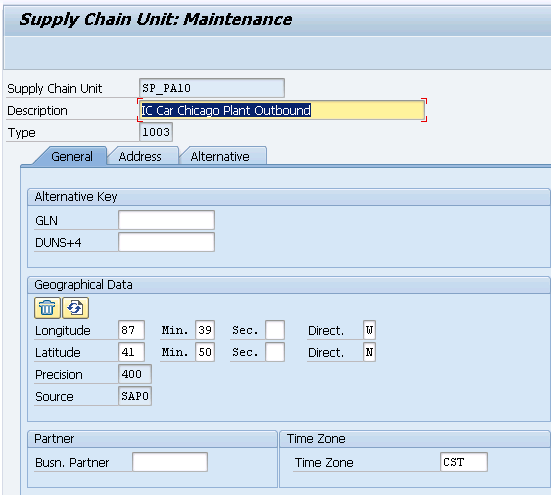
Task: Switch to the Address tab
Action: coord(140,156)
